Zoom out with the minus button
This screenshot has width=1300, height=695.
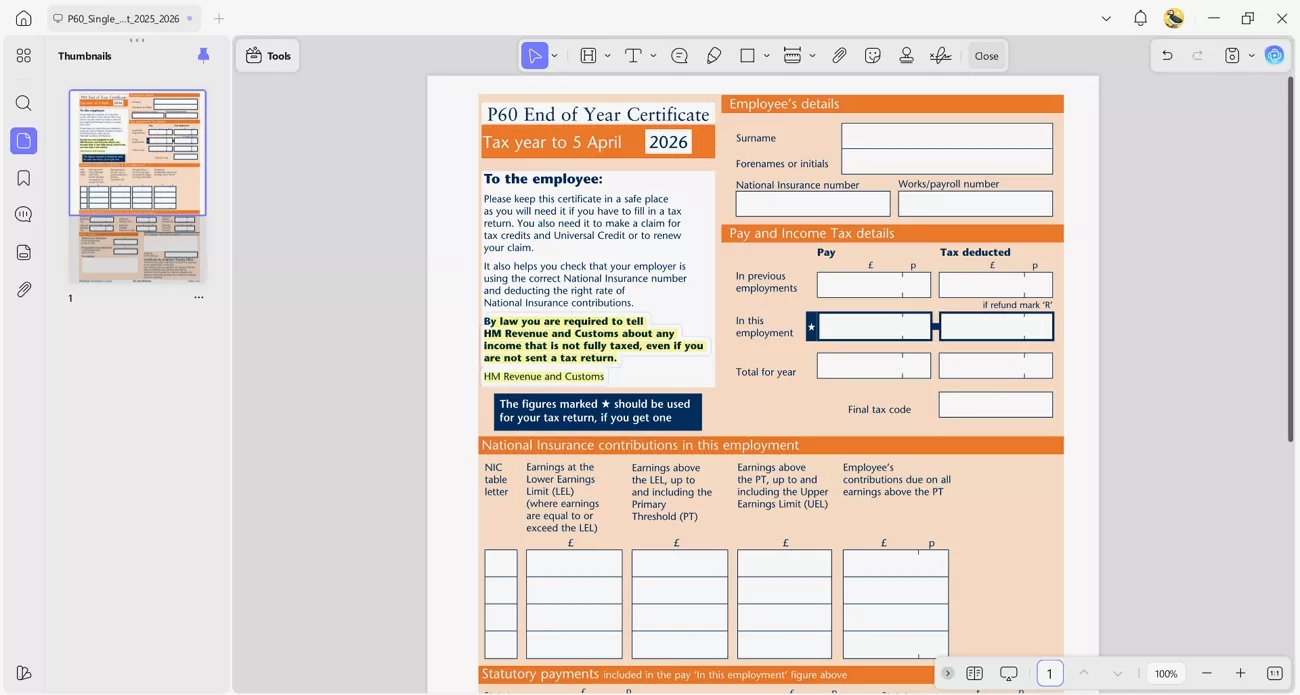(x=1207, y=674)
